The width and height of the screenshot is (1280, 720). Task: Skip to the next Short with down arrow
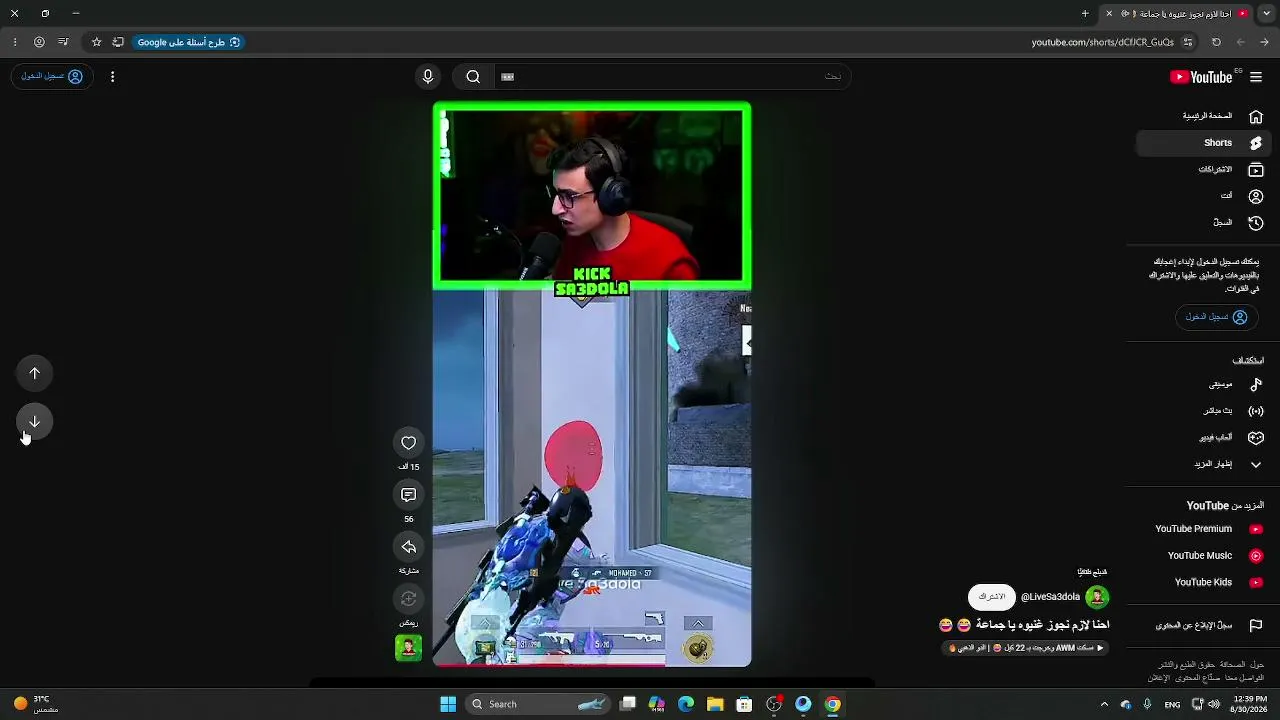(x=34, y=421)
